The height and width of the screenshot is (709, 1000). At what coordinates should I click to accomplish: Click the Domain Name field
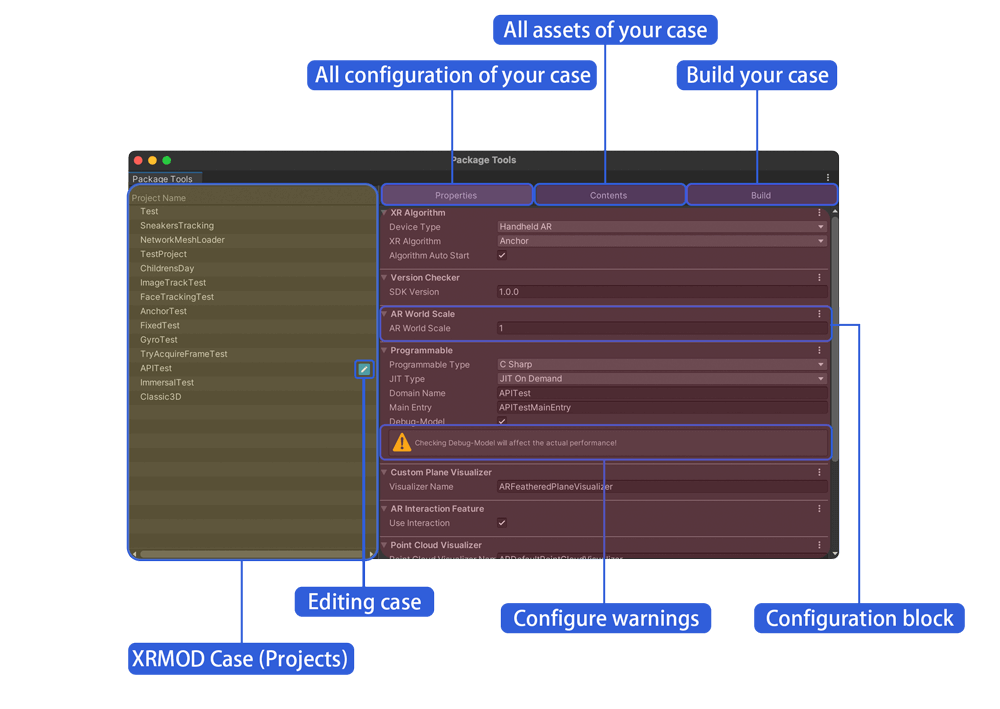tap(662, 393)
